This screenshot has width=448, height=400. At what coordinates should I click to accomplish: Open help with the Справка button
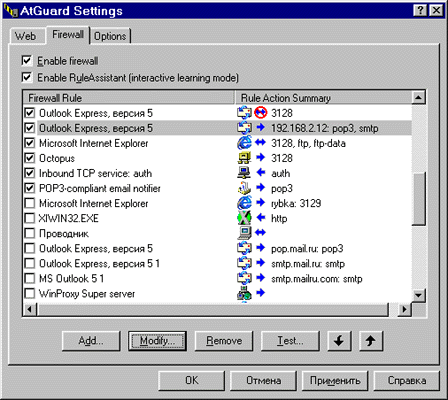pyautogui.click(x=407, y=380)
